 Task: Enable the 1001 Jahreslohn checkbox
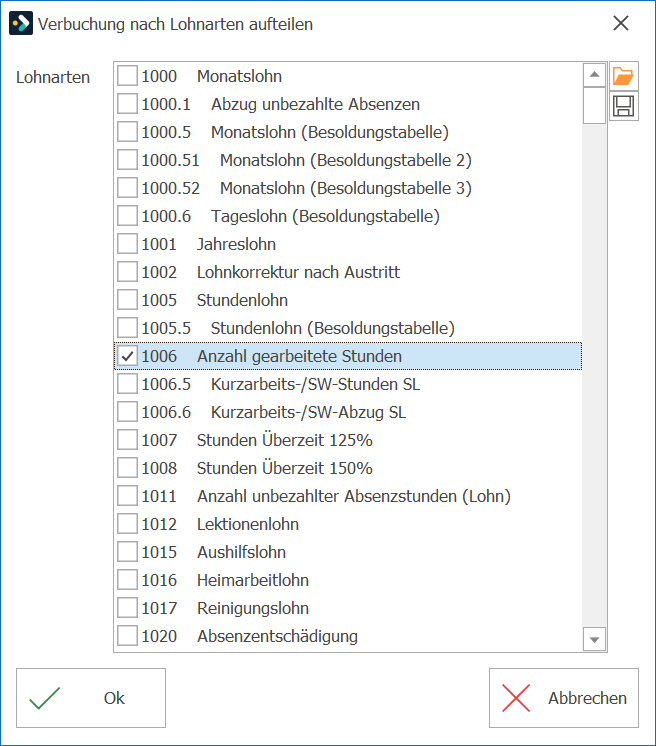[127, 244]
